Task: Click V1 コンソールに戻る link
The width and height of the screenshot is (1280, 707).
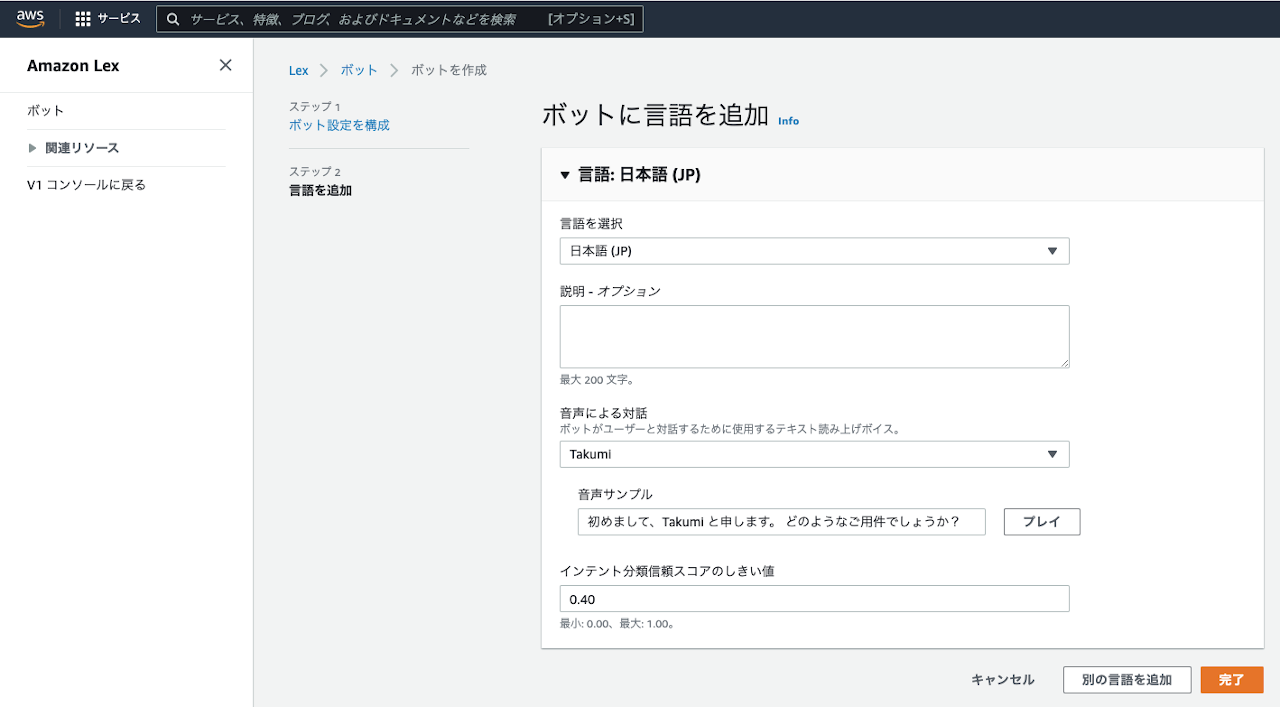Action: click(x=87, y=185)
